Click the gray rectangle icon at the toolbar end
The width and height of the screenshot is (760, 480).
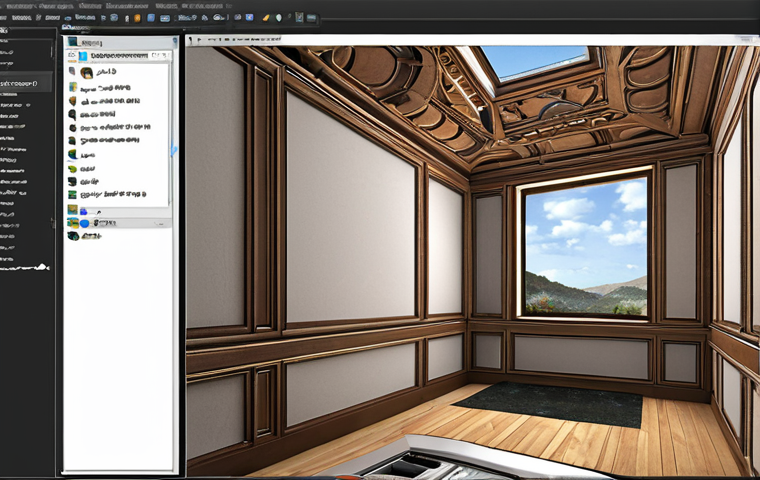tap(311, 18)
